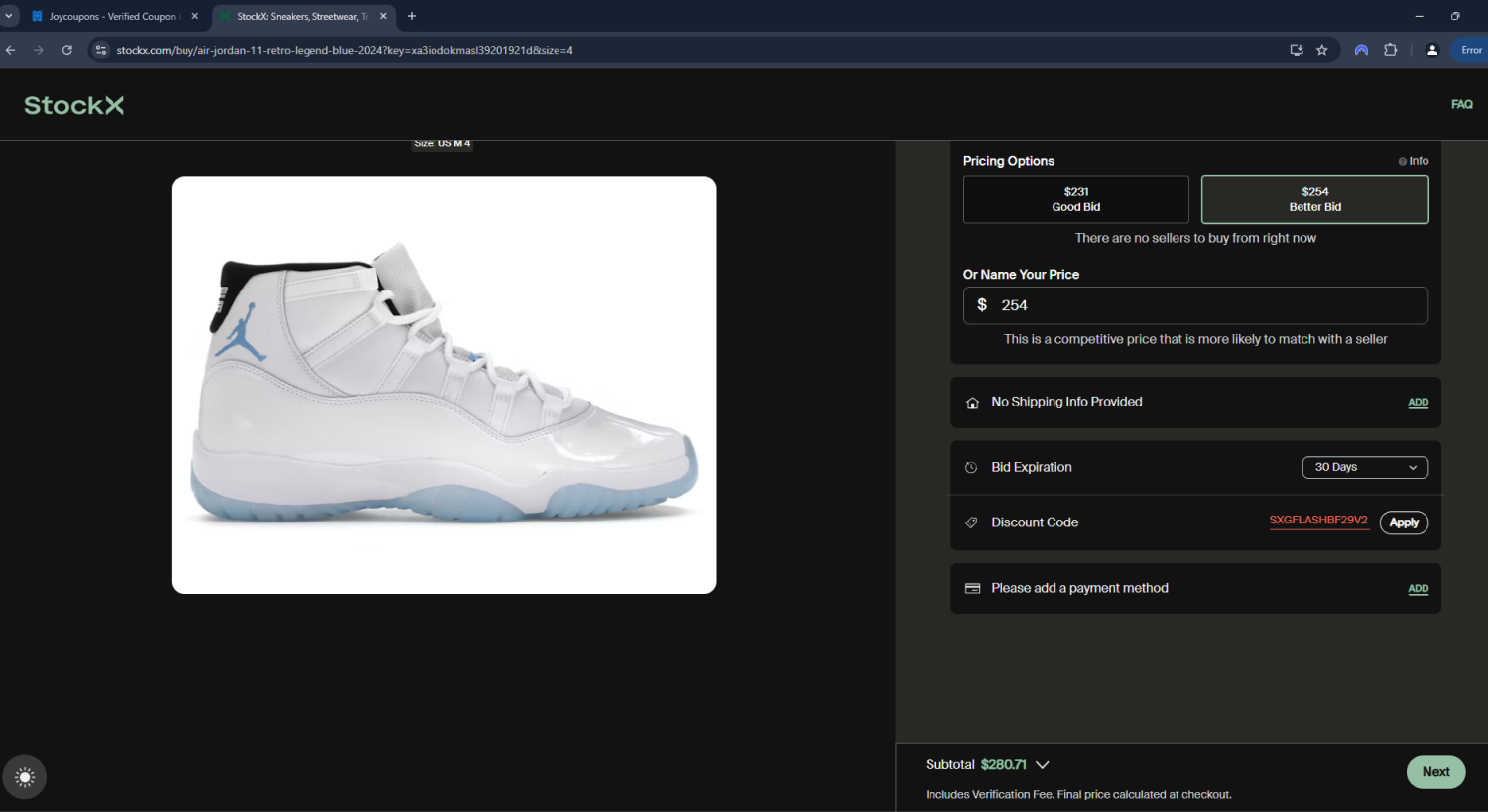The width and height of the screenshot is (1488, 812).
Task: Open the FAQ menu link
Action: coord(1461,104)
